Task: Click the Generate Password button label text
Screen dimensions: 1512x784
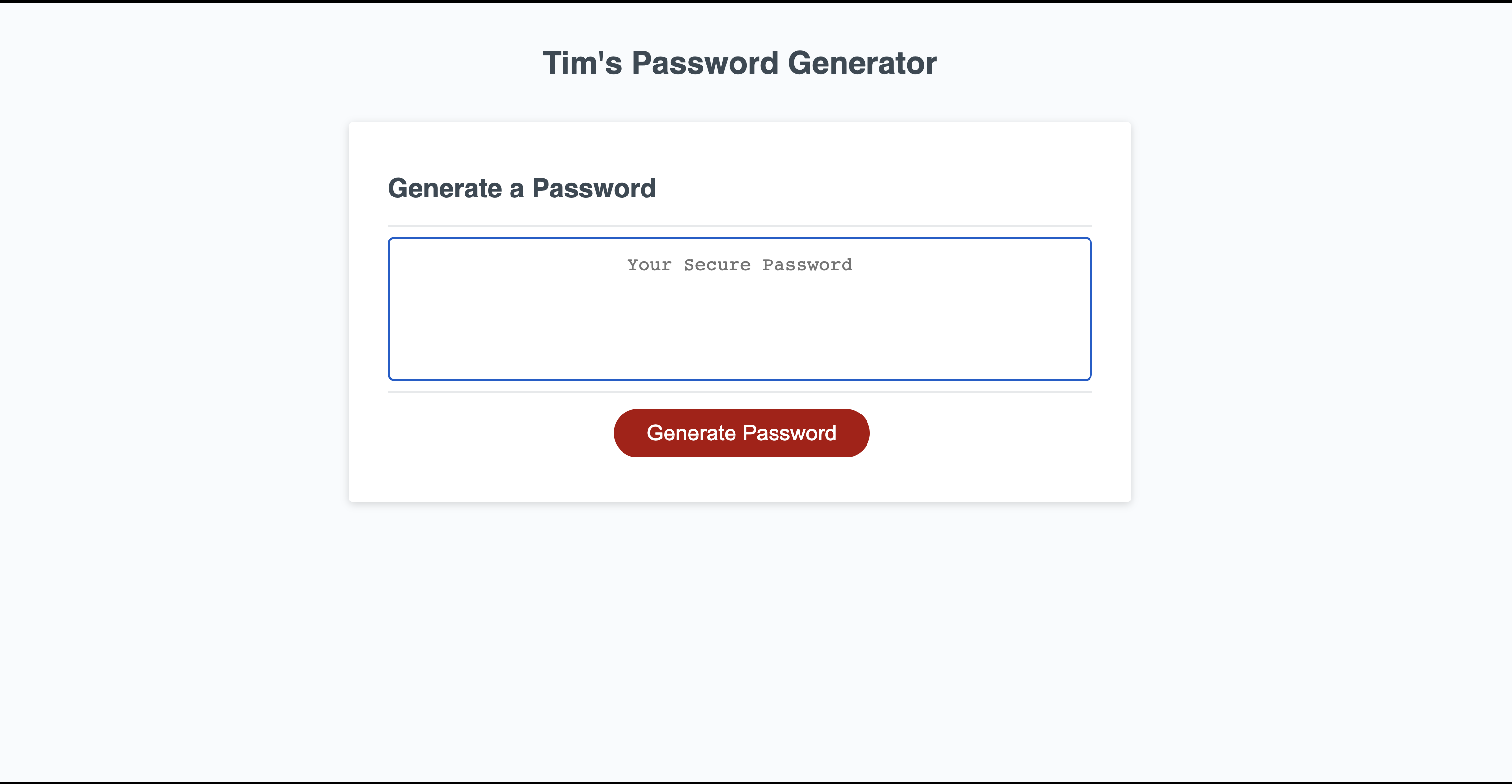Action: click(741, 433)
